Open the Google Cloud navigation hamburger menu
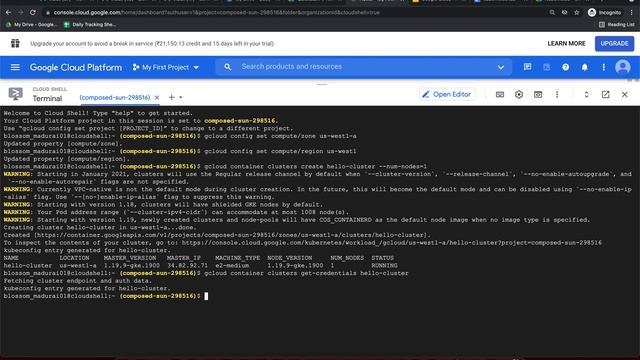The height and width of the screenshot is (360, 640). pos(15,67)
